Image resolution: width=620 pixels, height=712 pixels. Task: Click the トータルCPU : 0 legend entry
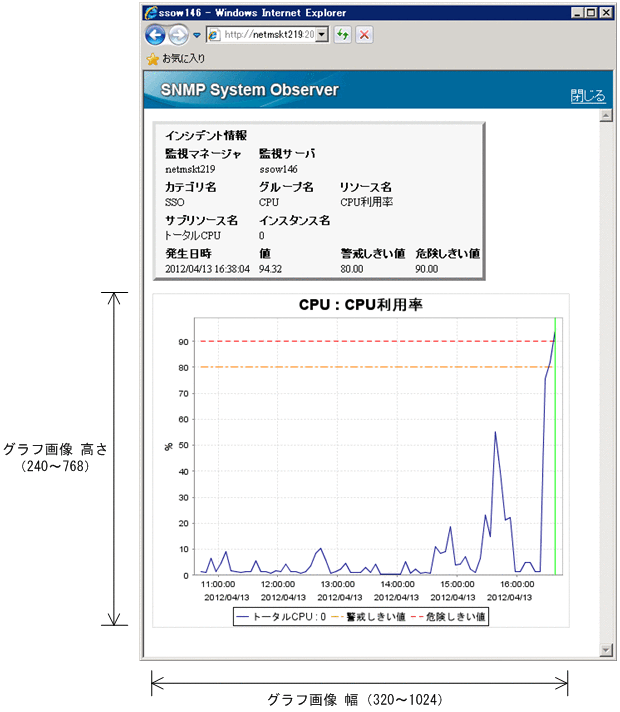tap(281, 617)
